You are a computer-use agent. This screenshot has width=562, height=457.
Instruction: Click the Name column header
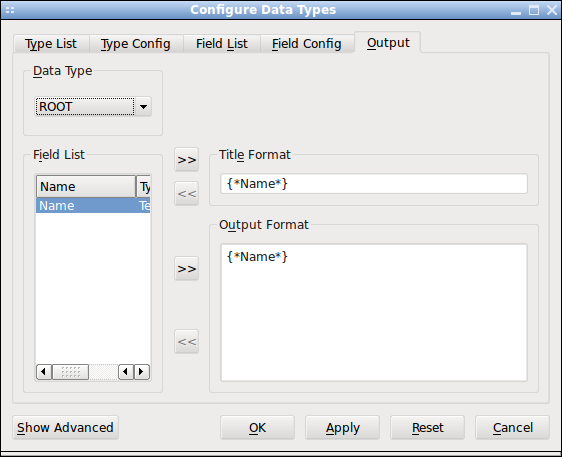pos(86,186)
